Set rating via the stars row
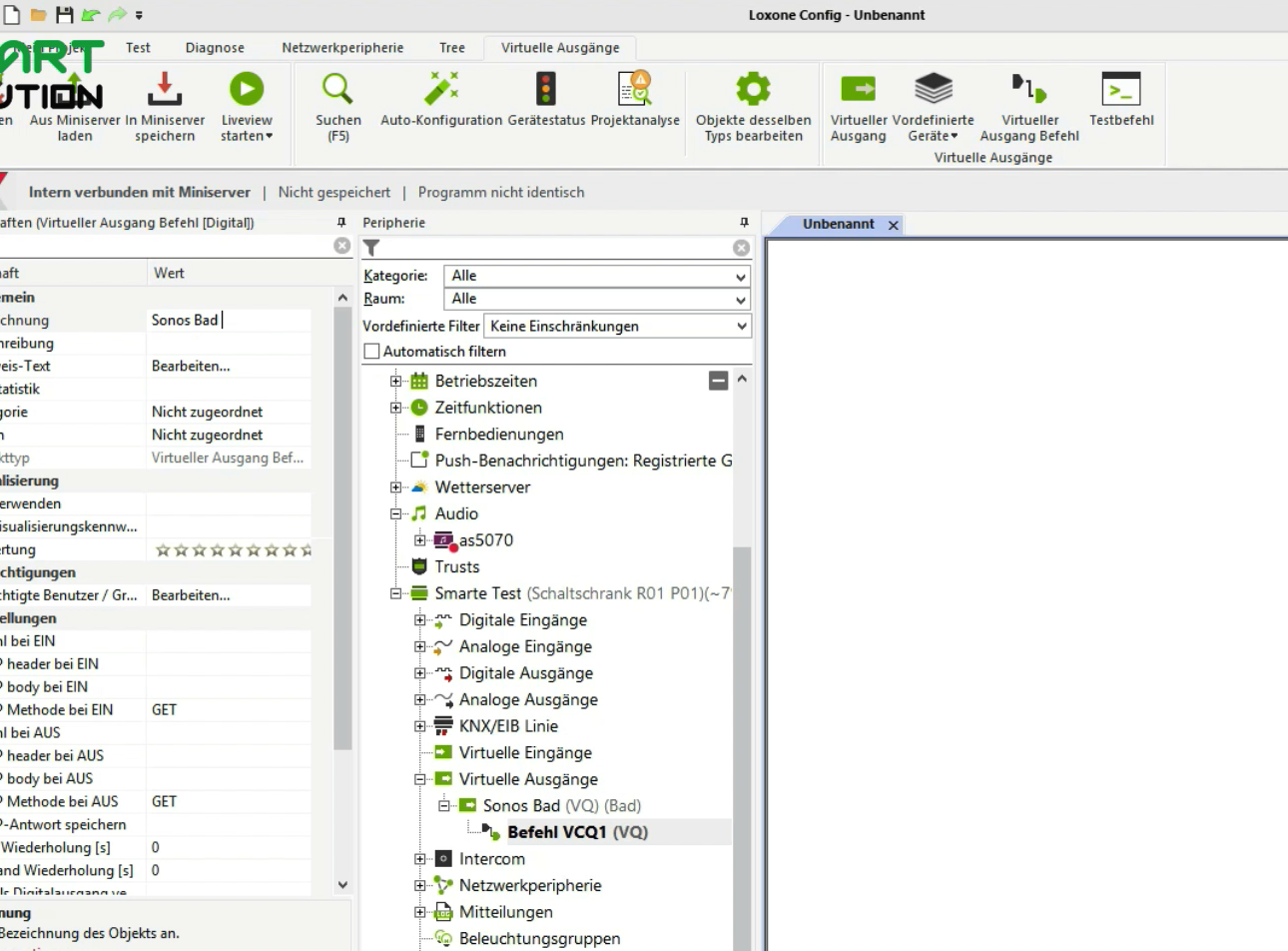Screen dimensions: 1288x951 point(234,549)
